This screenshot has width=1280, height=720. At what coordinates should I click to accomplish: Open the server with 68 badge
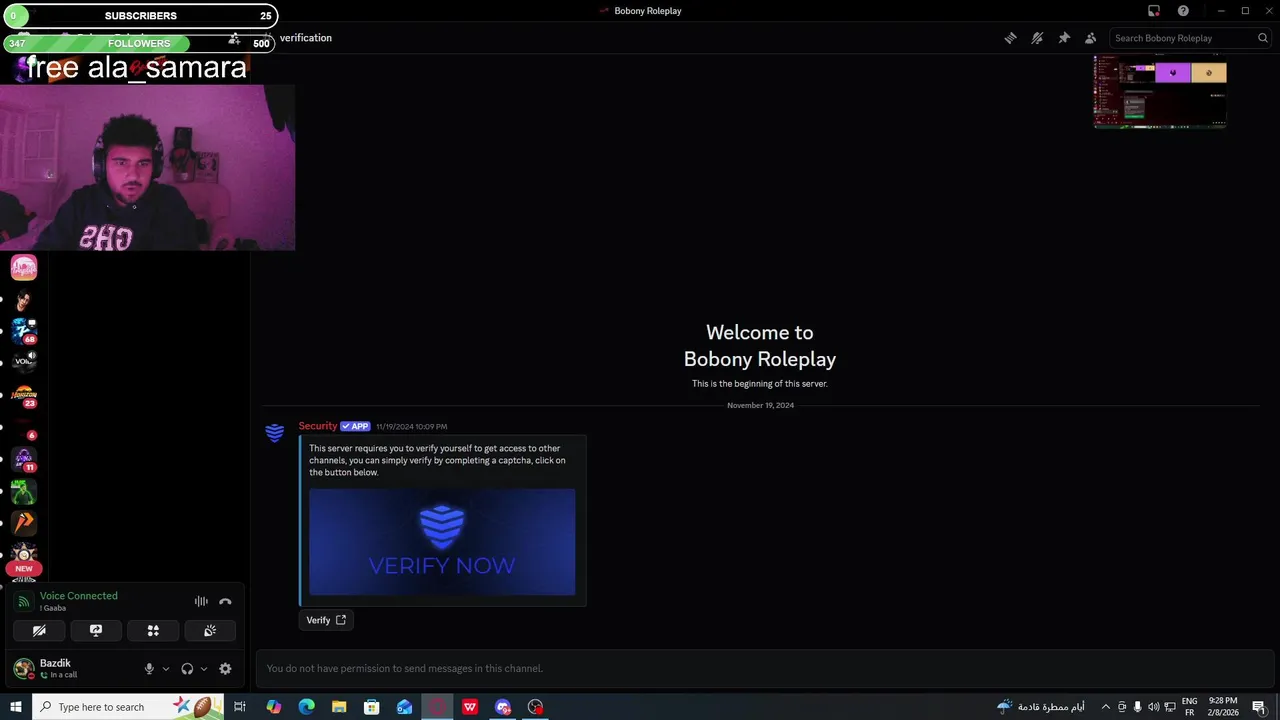pos(24,331)
